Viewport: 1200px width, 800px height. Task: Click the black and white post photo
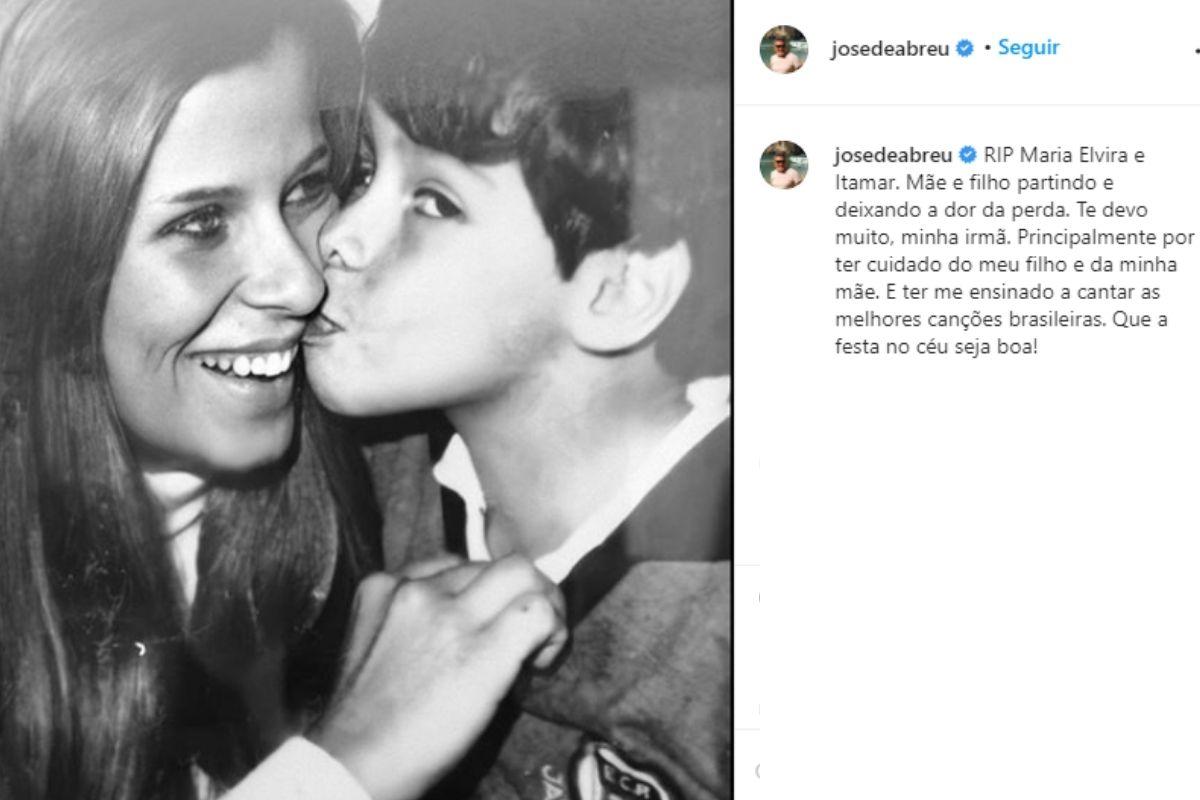[365, 400]
